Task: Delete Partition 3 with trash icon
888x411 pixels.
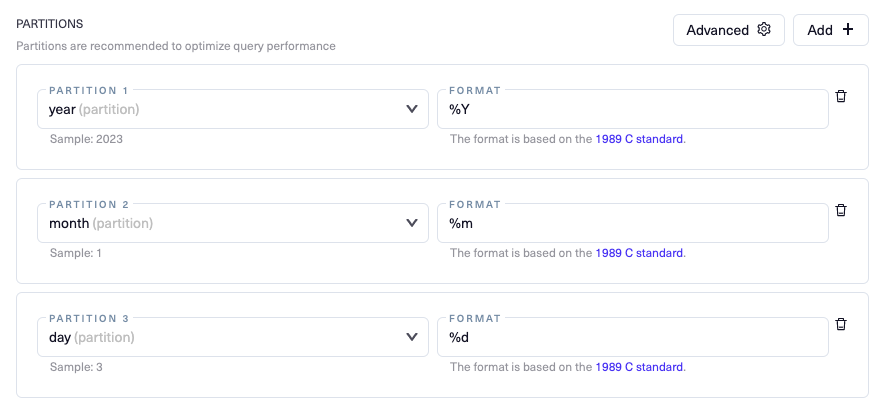Action: pyautogui.click(x=841, y=324)
